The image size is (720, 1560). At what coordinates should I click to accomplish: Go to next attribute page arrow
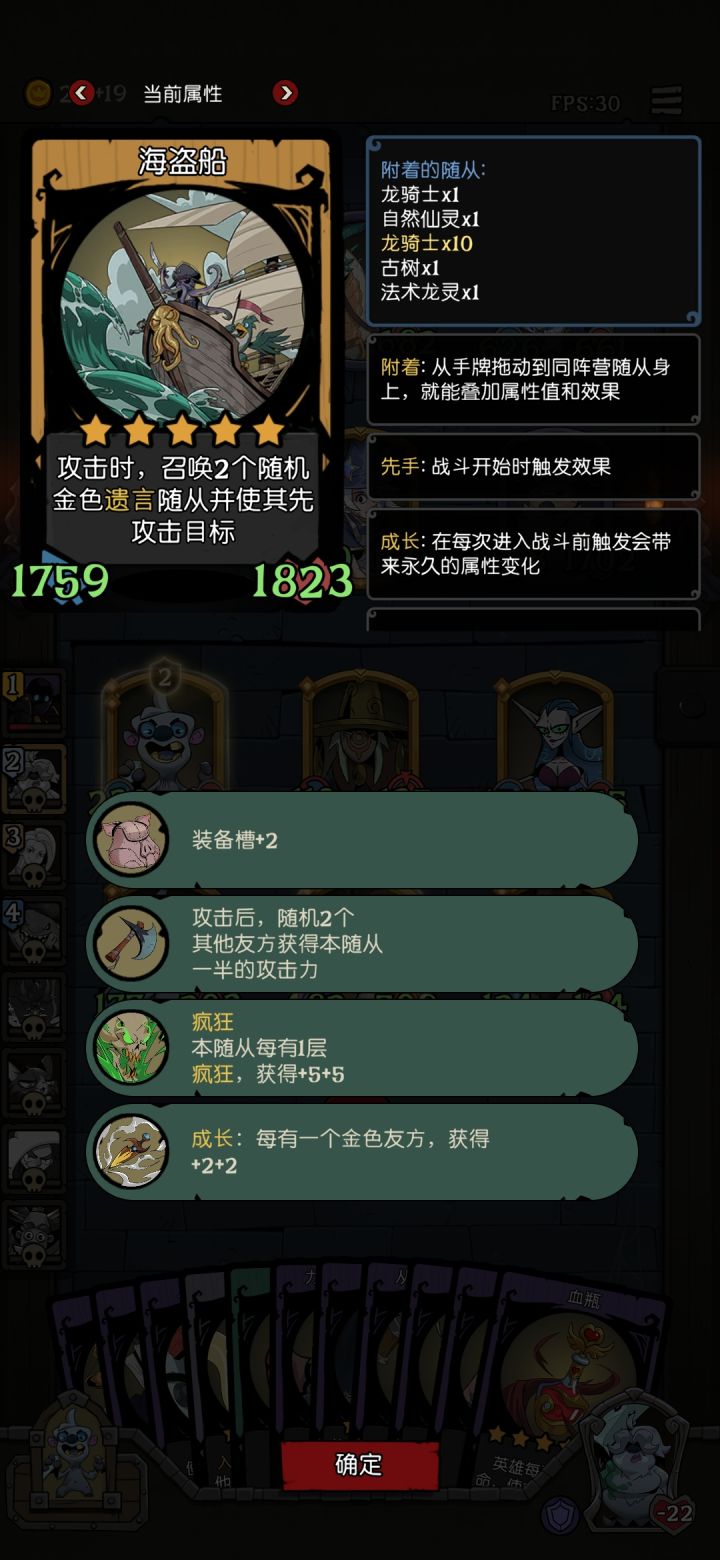pyautogui.click(x=285, y=93)
